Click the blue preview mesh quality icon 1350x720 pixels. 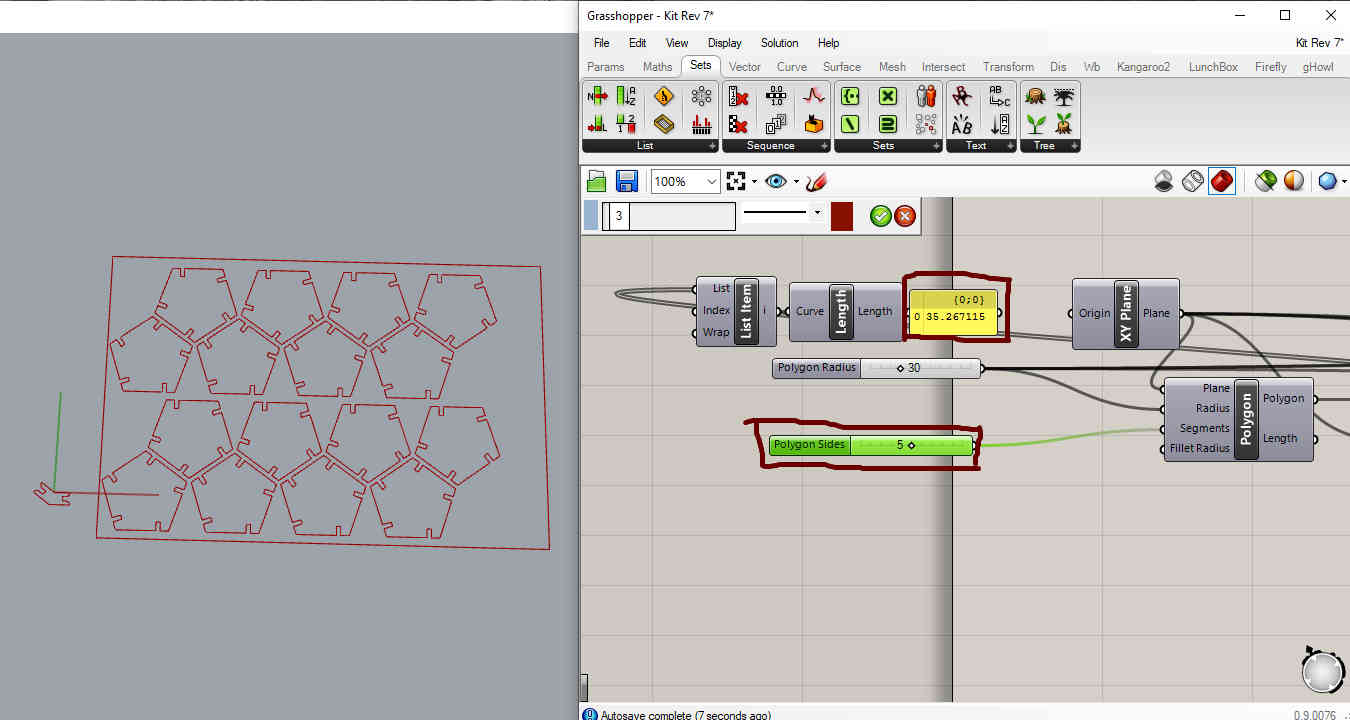(x=1328, y=181)
